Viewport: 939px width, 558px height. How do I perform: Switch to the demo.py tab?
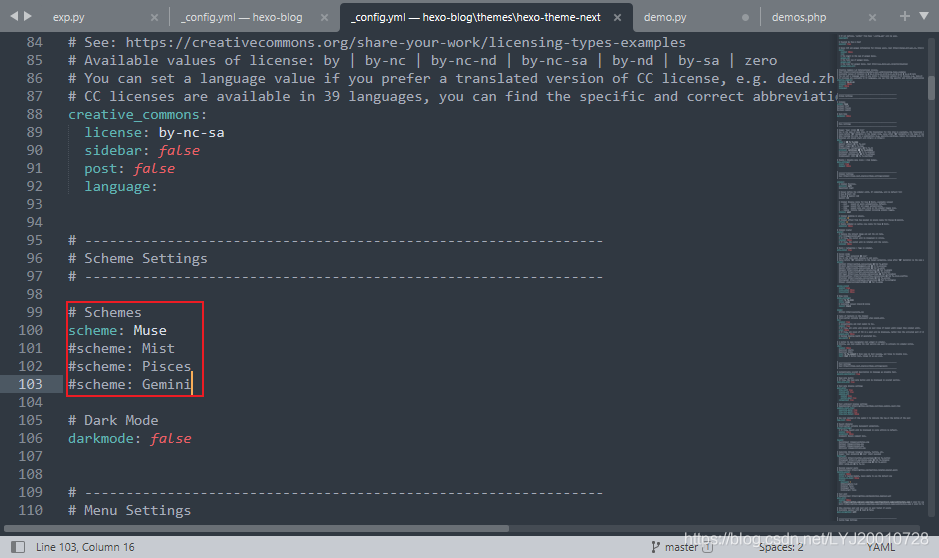665,17
